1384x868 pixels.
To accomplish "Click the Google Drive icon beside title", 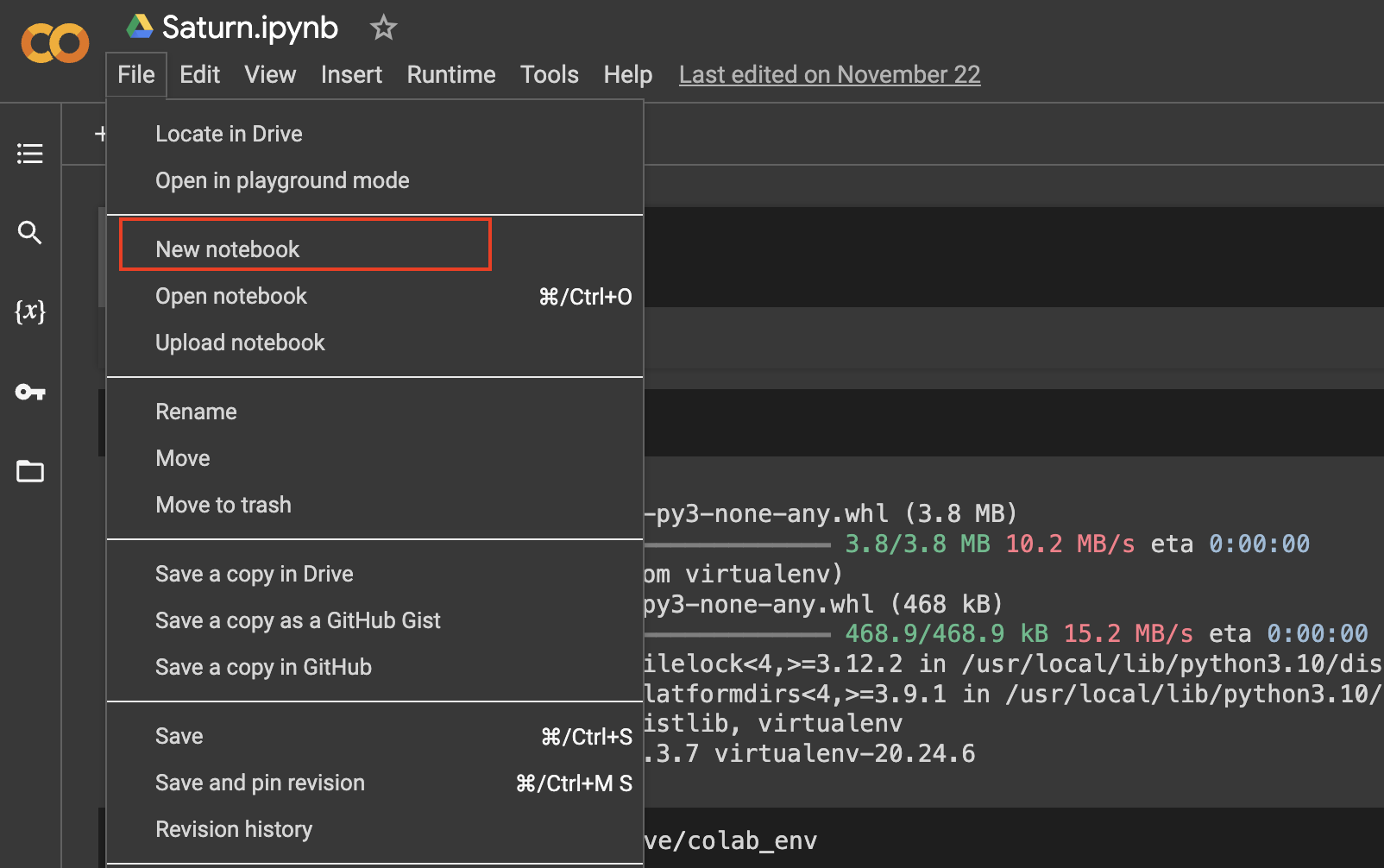I will point(140,27).
